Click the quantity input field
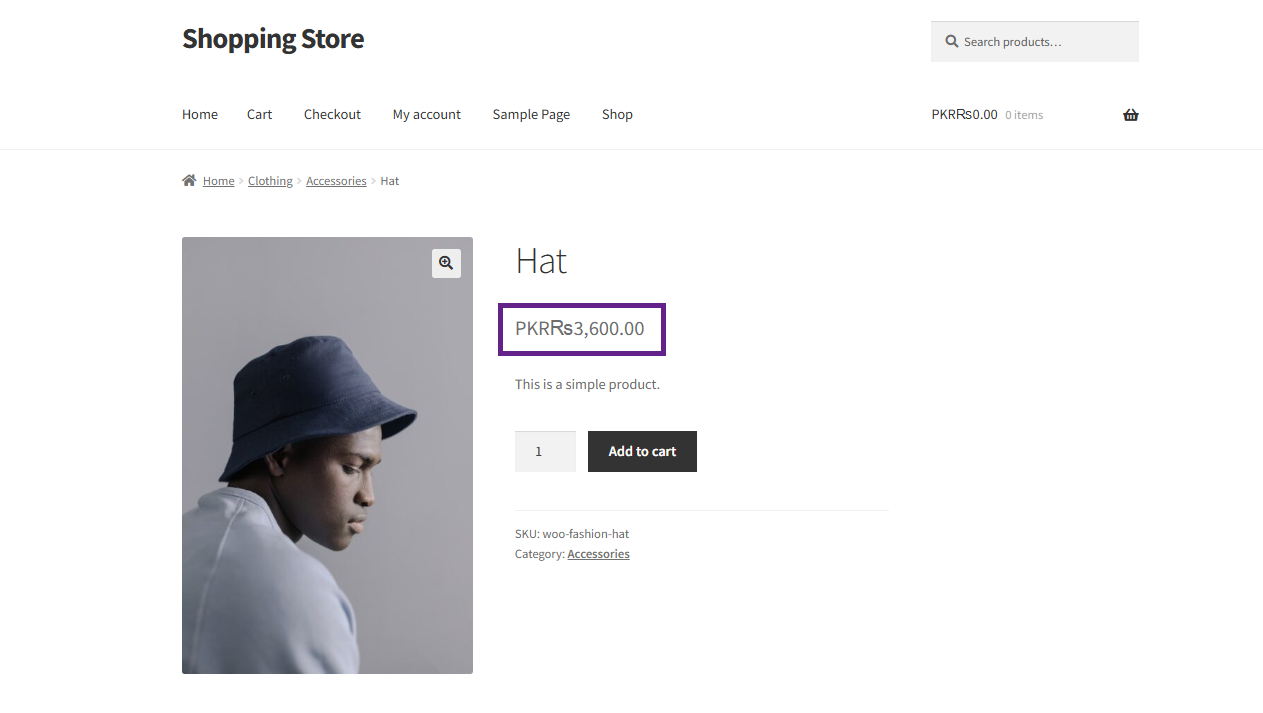1263x713 pixels. 545,451
